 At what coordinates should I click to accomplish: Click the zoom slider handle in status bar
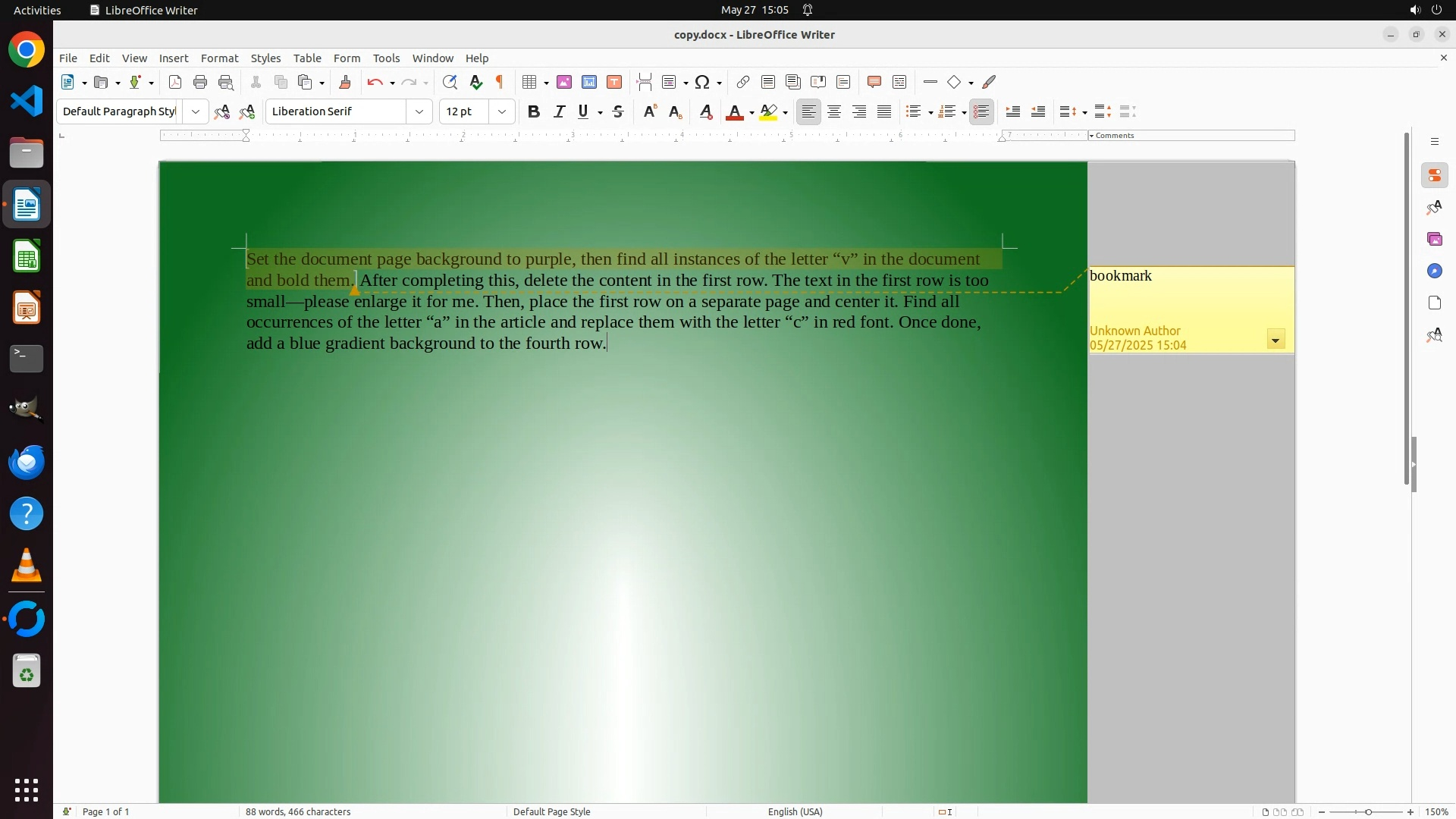[1368, 811]
